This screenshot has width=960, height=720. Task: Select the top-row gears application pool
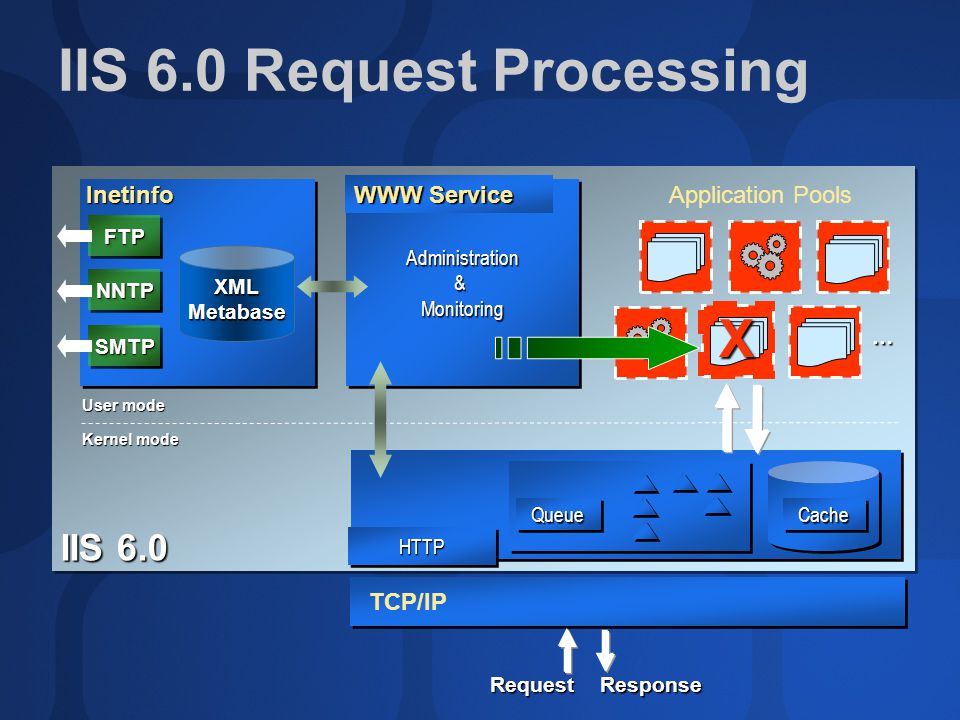764,257
